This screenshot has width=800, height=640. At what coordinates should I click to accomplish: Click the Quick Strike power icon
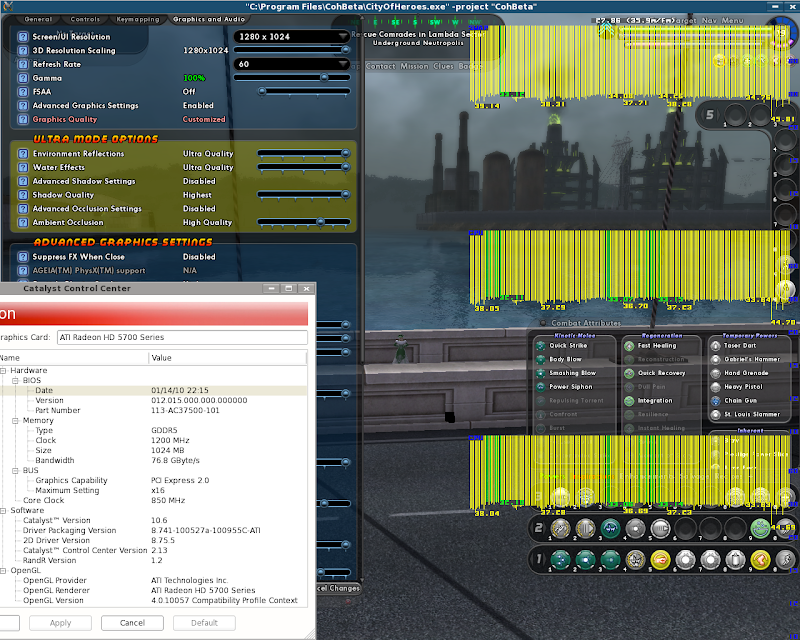coord(540,345)
